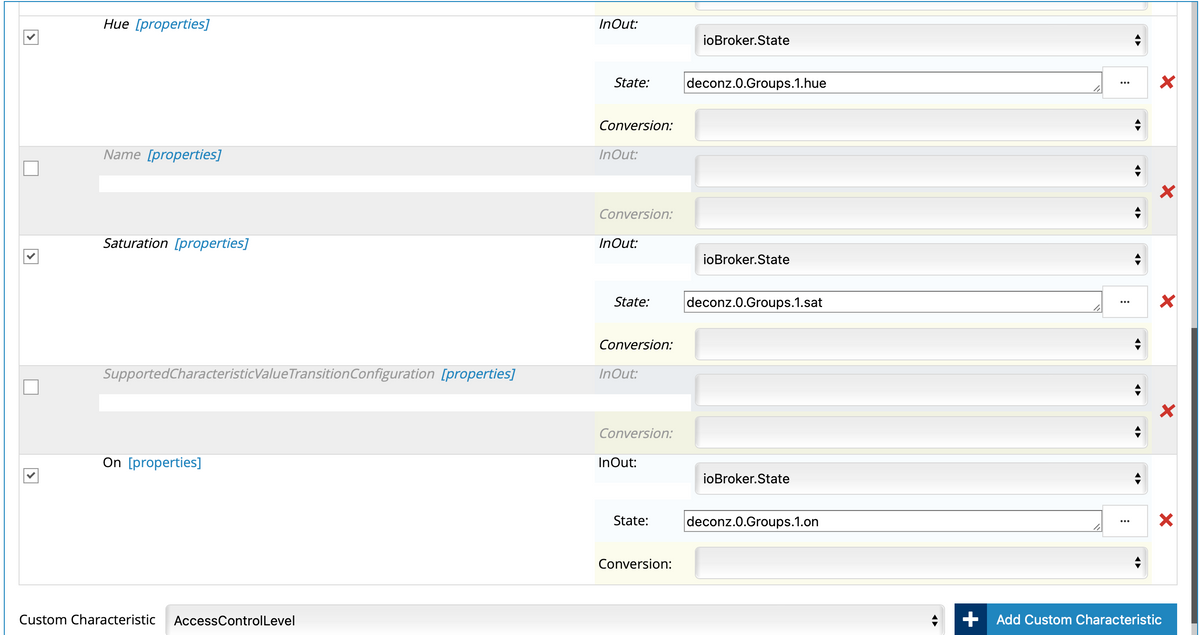Remove SupportedCharacteristicValueTransitionConfiguration with red X
Viewport: 1200px width, 635px height.
(1166, 411)
